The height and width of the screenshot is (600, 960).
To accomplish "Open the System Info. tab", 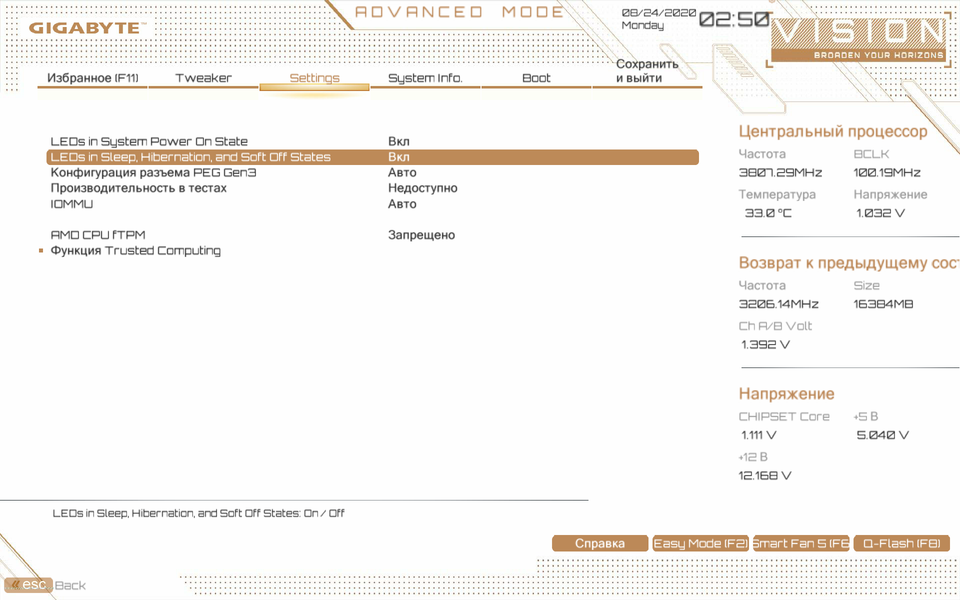I will (426, 78).
